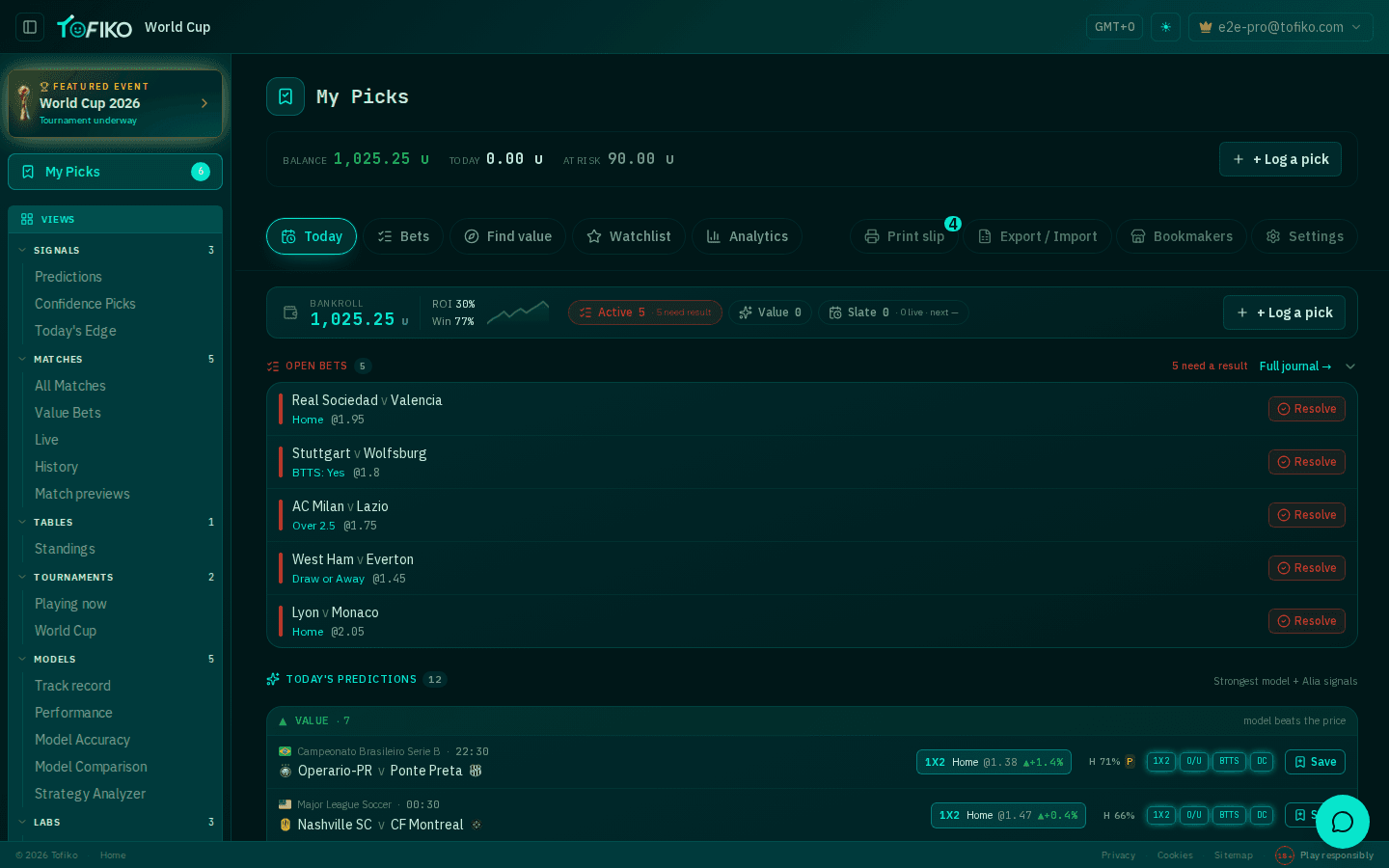Filter by Slate 0 chip
1389x868 pixels.
pyautogui.click(x=893, y=312)
